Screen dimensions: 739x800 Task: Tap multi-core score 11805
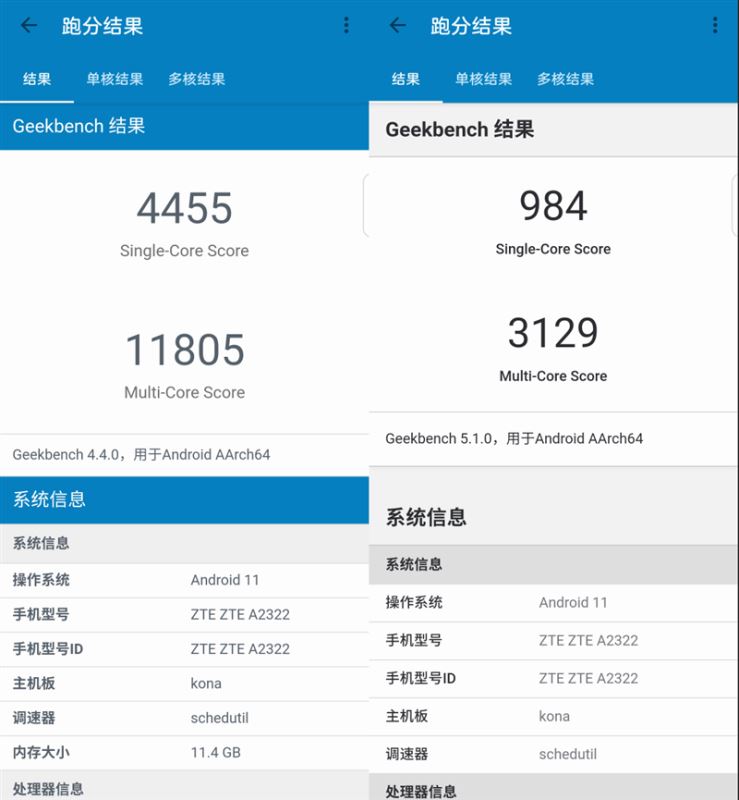(x=184, y=350)
